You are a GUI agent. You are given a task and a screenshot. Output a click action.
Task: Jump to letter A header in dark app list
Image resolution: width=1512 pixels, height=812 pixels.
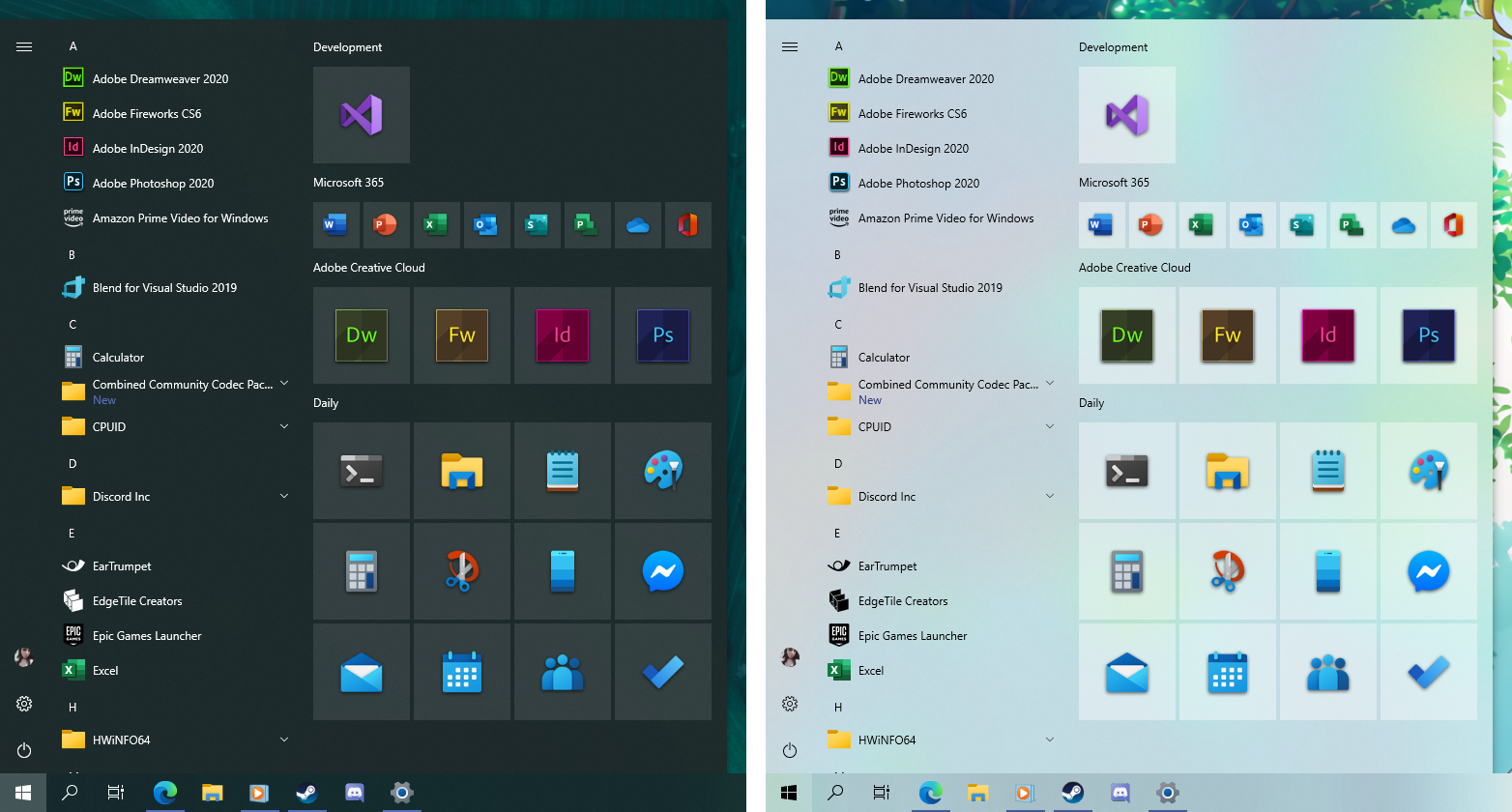(73, 46)
